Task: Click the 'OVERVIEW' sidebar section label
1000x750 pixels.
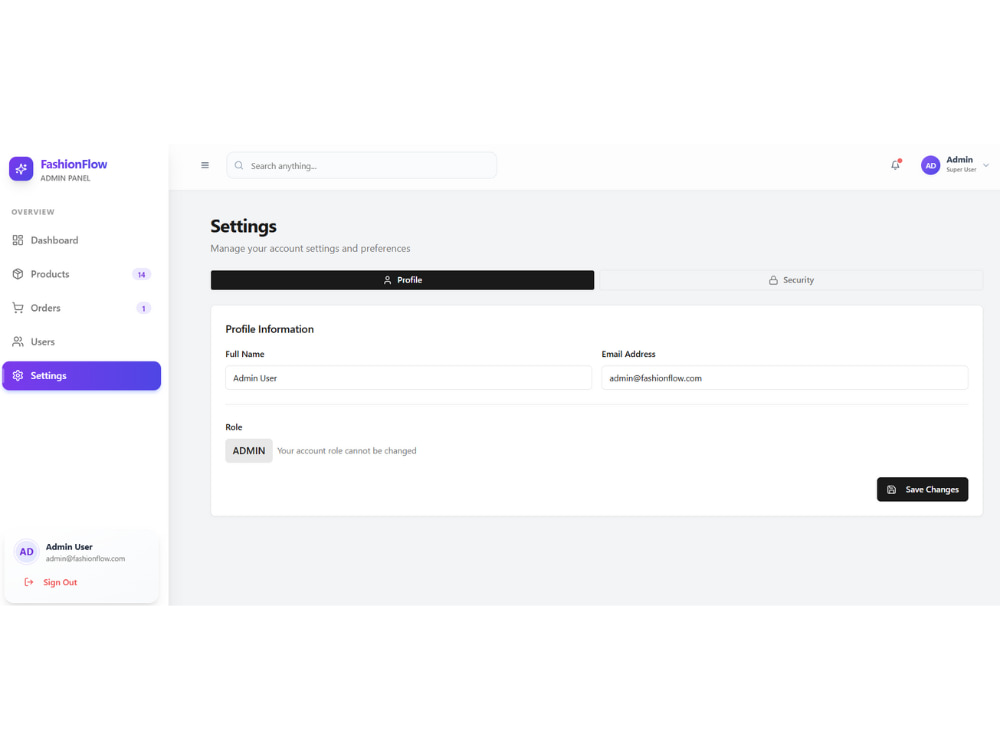Action: pyautogui.click(x=33, y=212)
